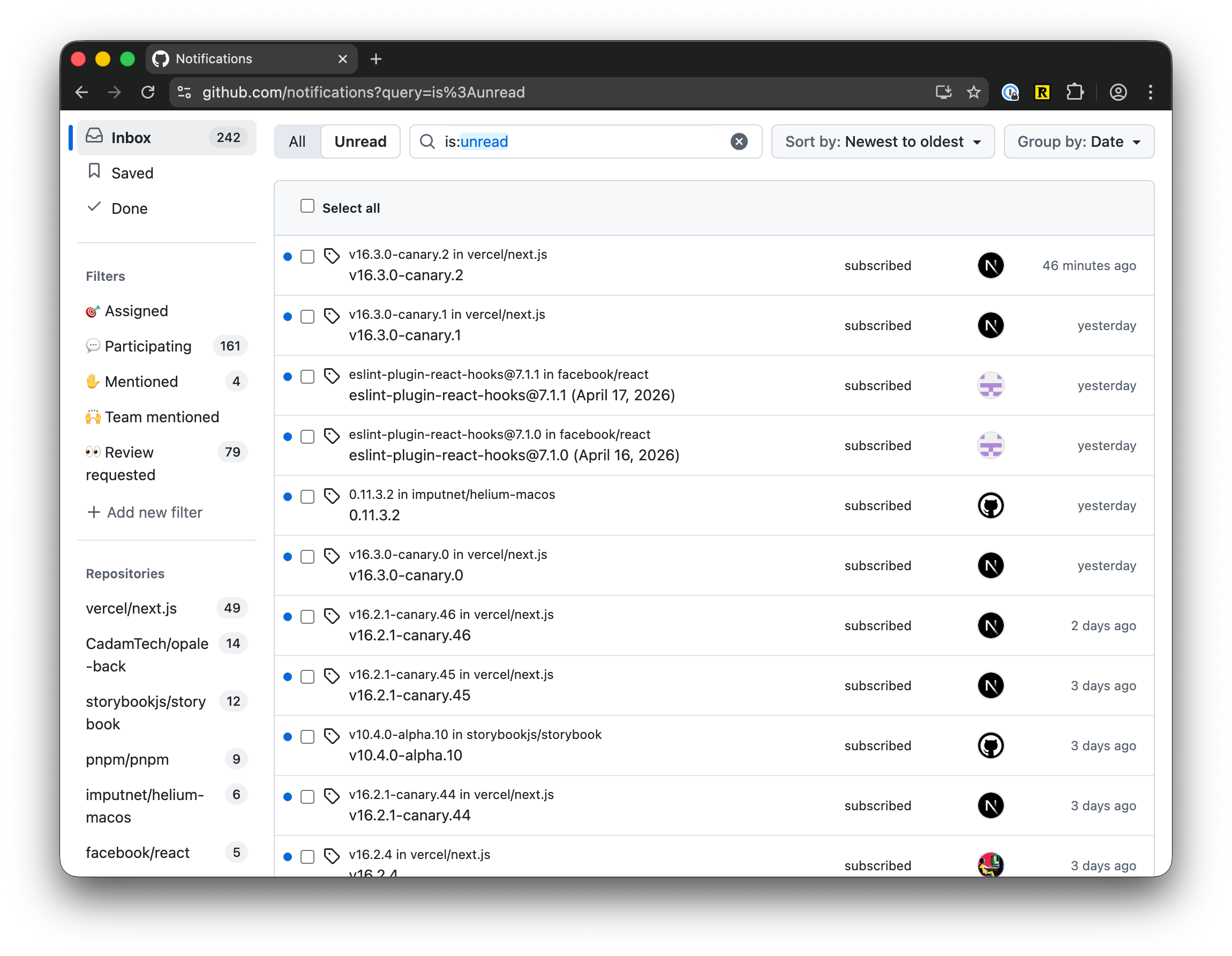Viewport: 1232px width, 956px height.
Task: Open the yellow R extension icon
Action: 1042,92
